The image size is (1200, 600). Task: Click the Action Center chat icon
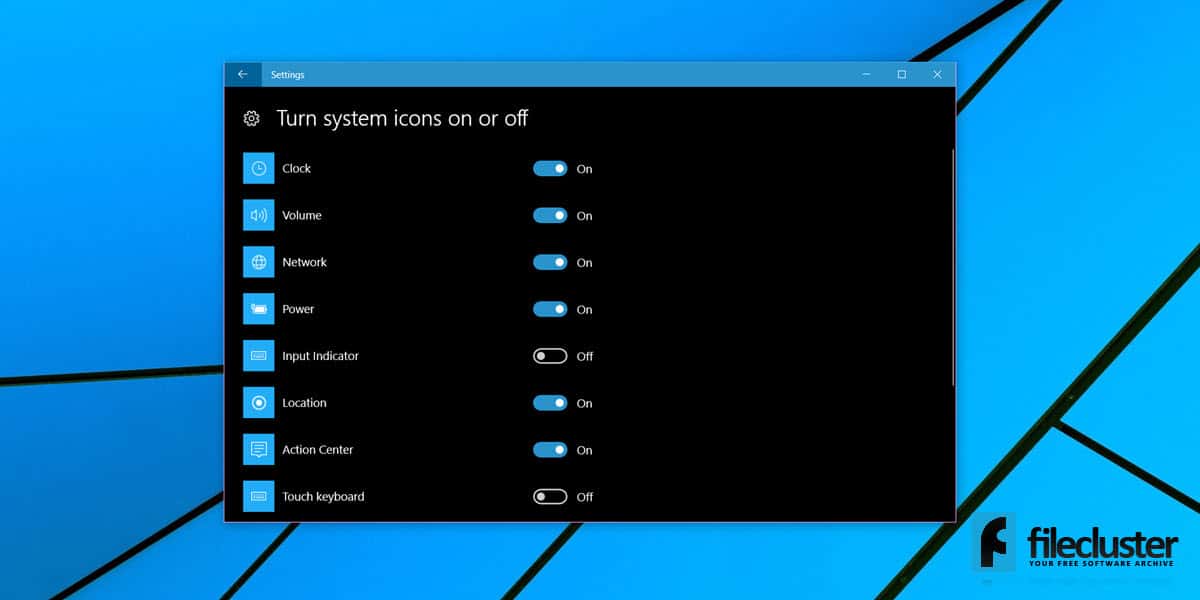pos(258,450)
